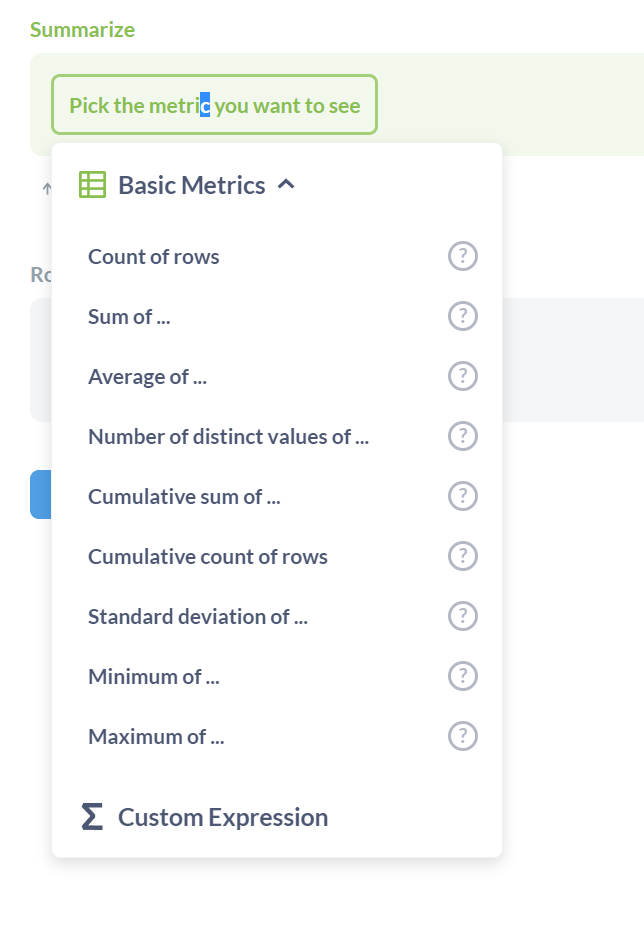This screenshot has height=931, width=644.
Task: Click help icon next to Count of rows
Action: click(462, 257)
